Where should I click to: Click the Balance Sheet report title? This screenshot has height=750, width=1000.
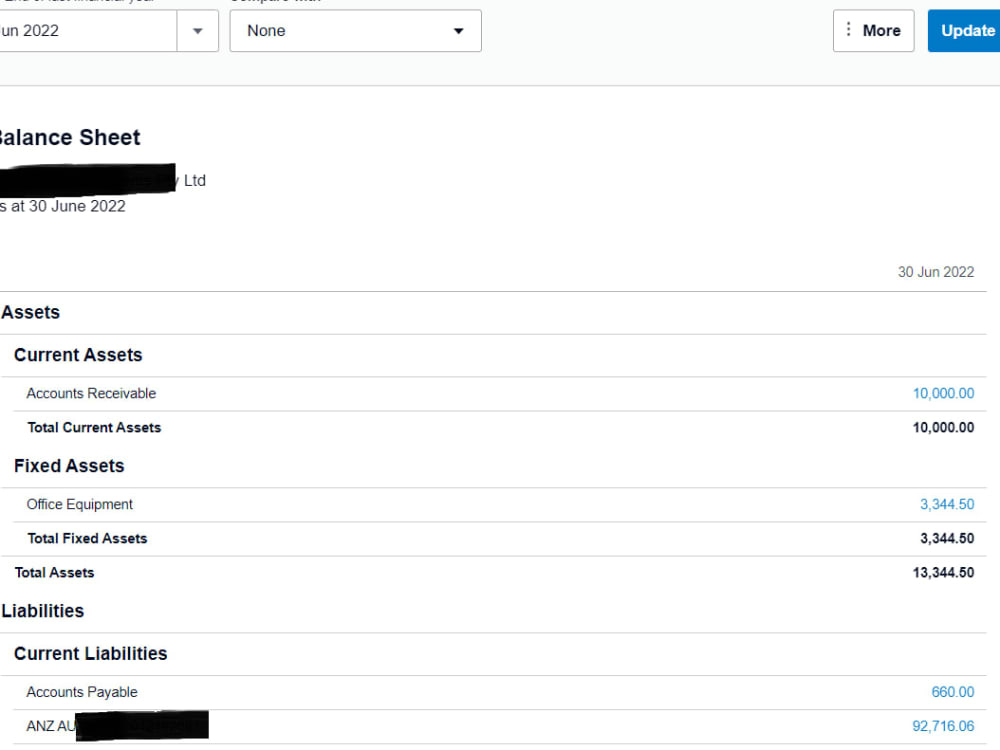coord(70,137)
